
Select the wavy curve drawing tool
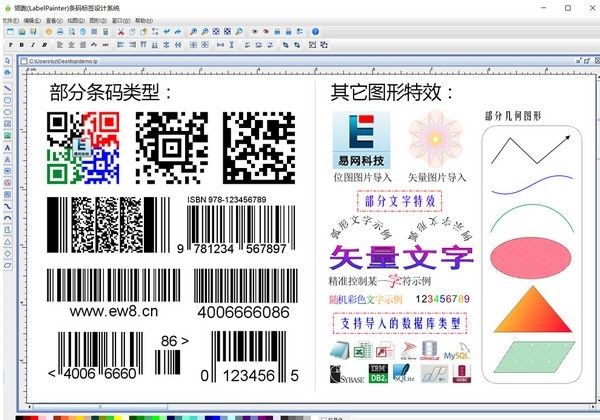coord(7,207)
